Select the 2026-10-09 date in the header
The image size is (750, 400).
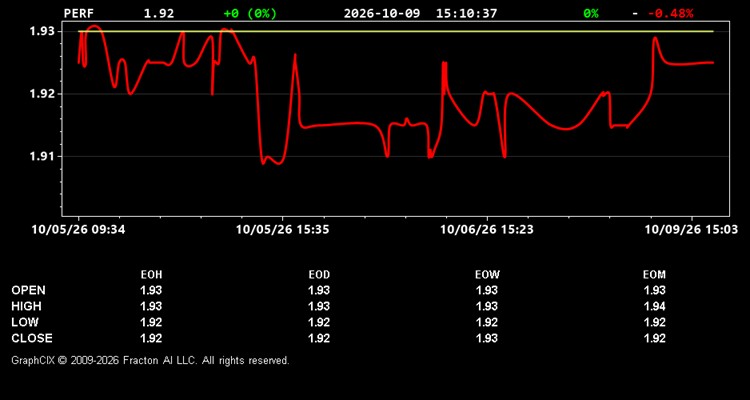pos(382,13)
